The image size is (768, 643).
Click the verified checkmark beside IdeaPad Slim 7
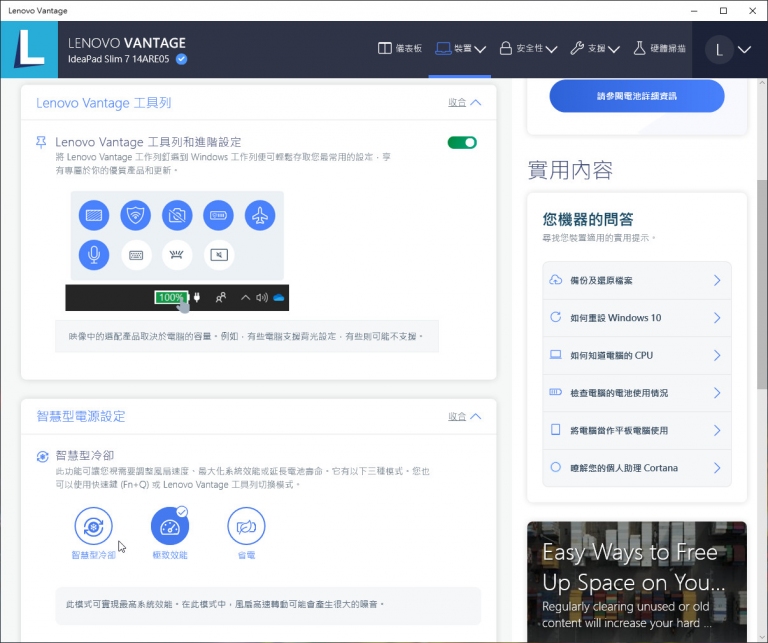(x=181, y=59)
